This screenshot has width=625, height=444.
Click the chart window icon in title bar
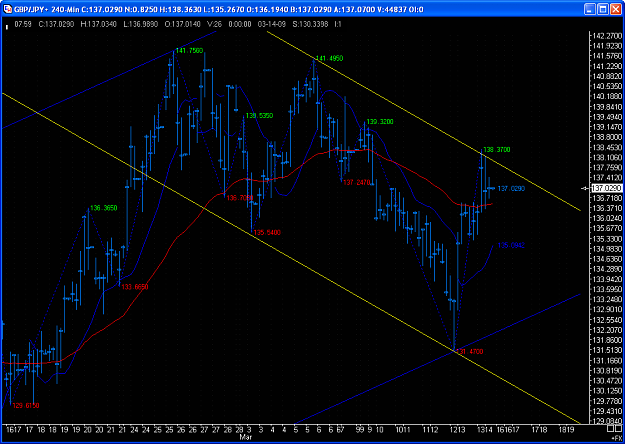8,9
